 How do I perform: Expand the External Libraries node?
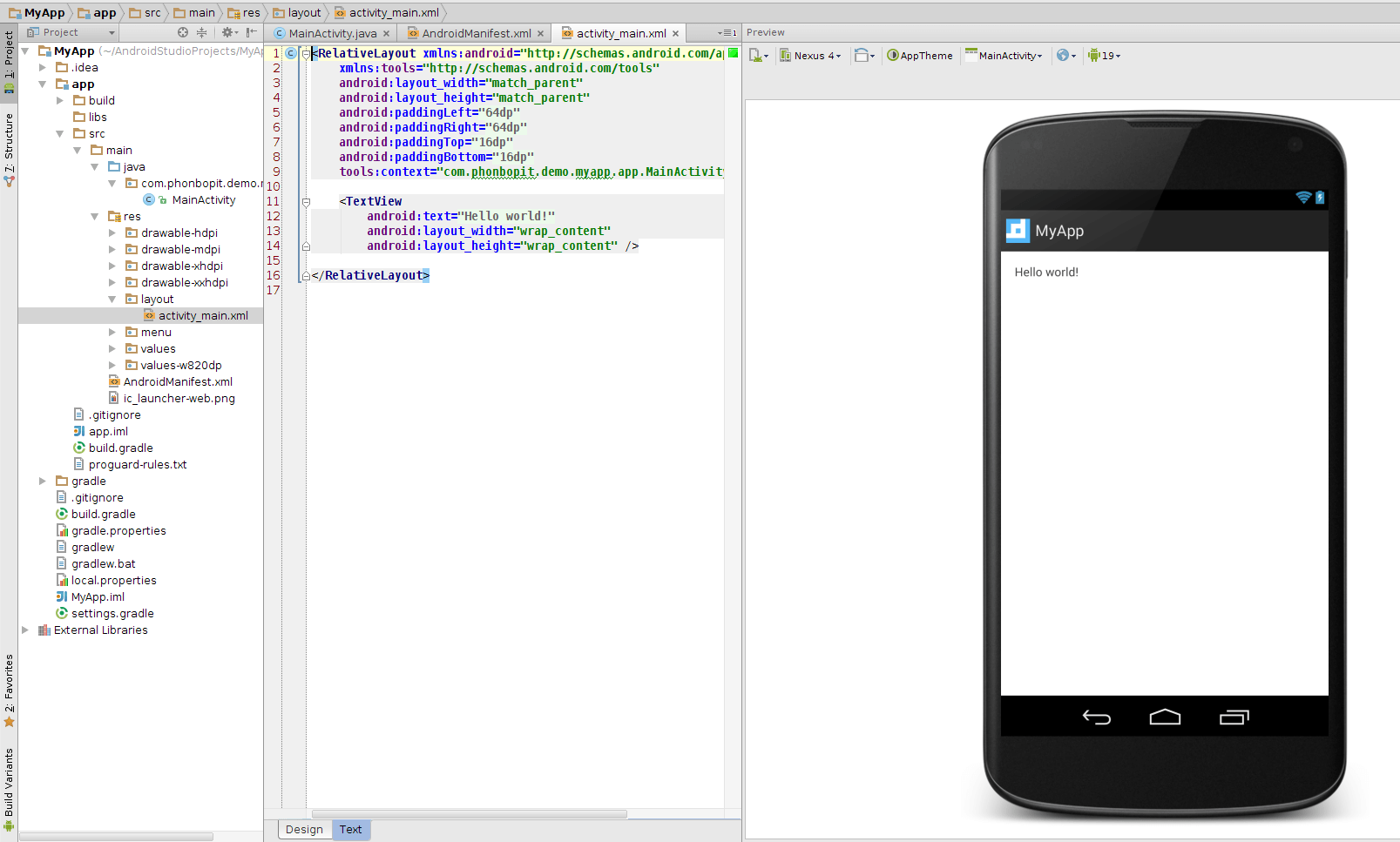(25, 630)
